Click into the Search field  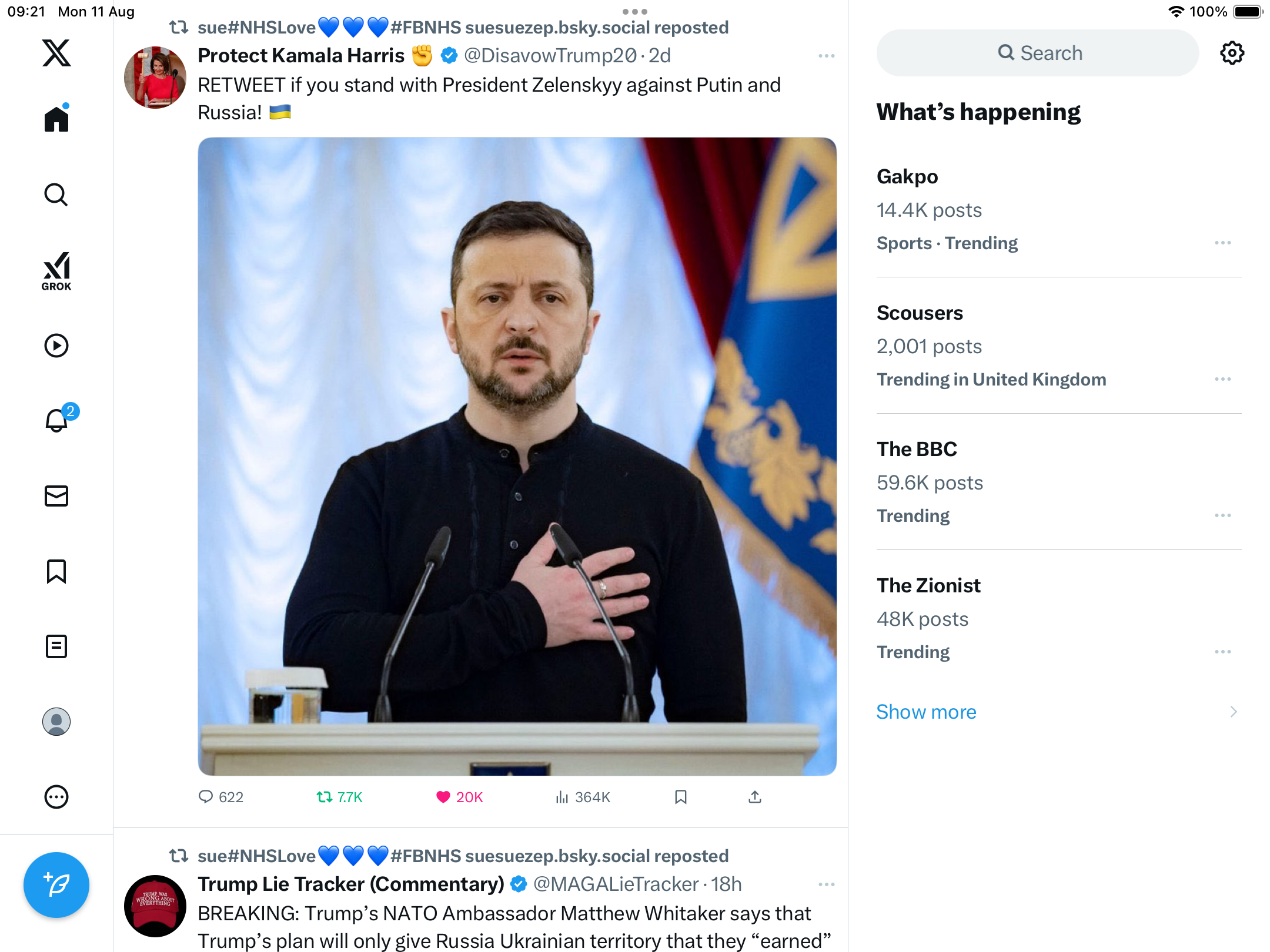1038,53
